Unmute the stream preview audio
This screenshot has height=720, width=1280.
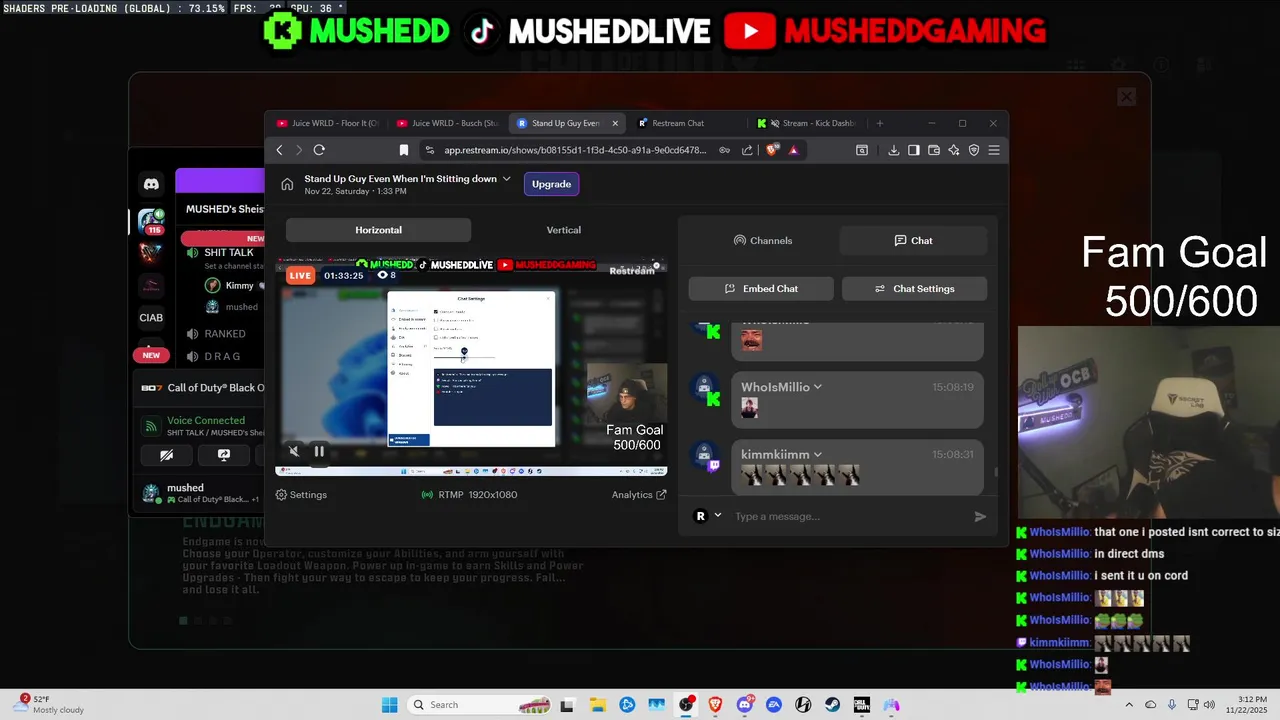tap(294, 451)
